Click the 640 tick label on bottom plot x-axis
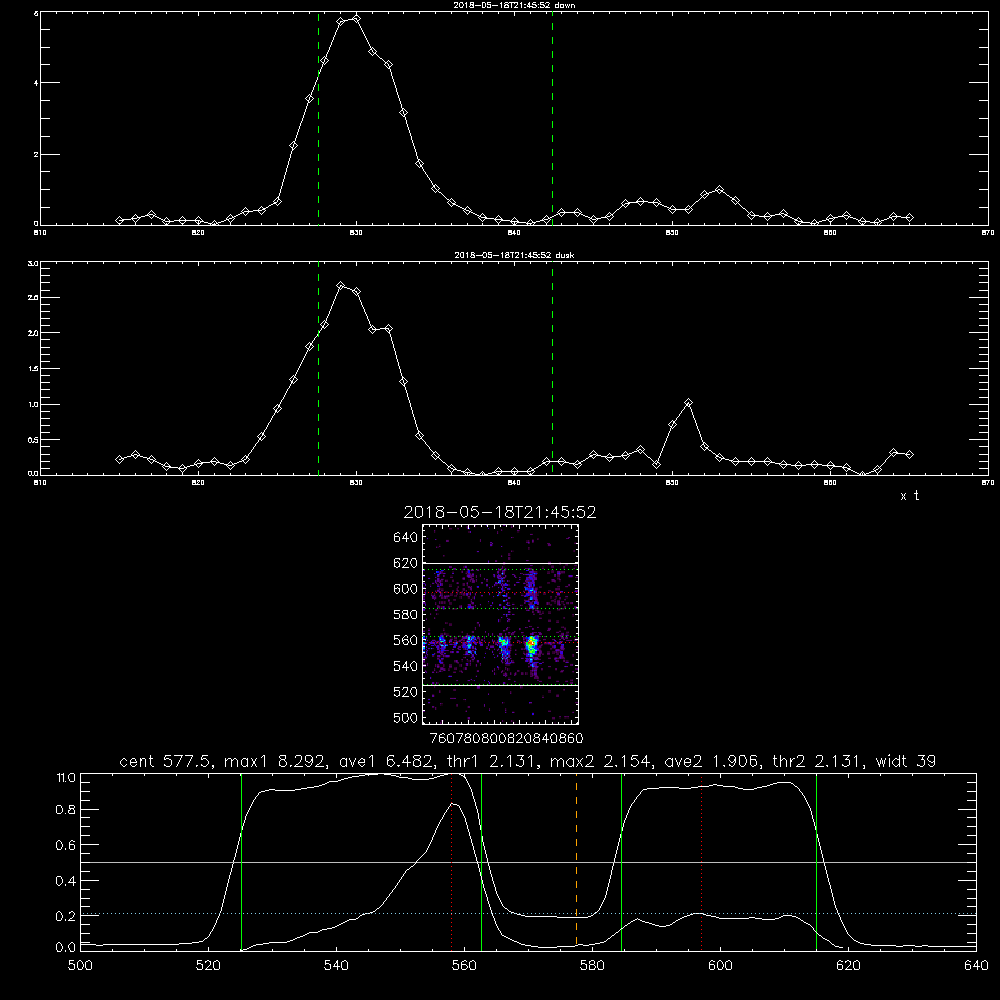This screenshot has height=1000, width=1000. 976,965
